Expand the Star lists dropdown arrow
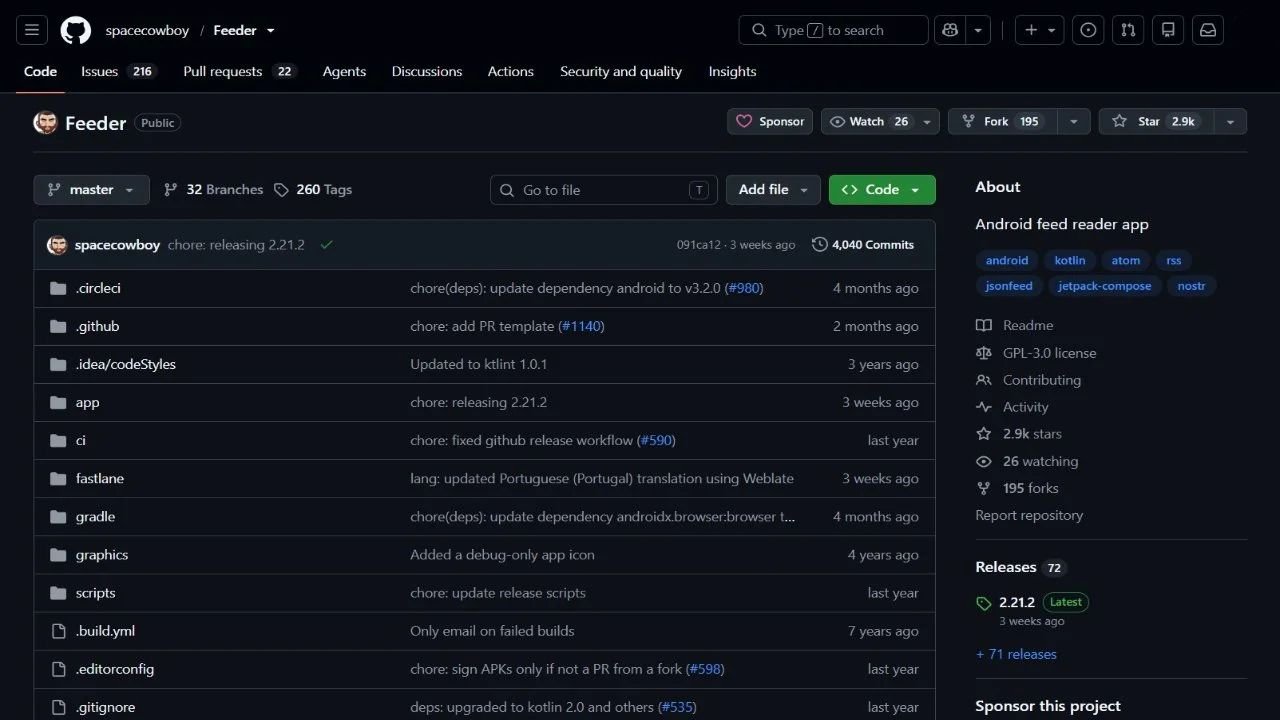 (x=1230, y=121)
